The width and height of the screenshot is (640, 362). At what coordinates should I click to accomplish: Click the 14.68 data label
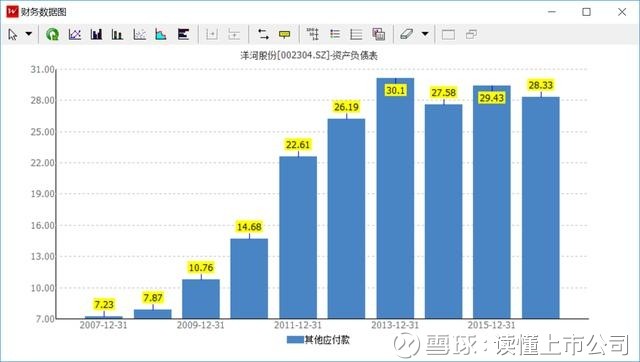tap(249, 227)
